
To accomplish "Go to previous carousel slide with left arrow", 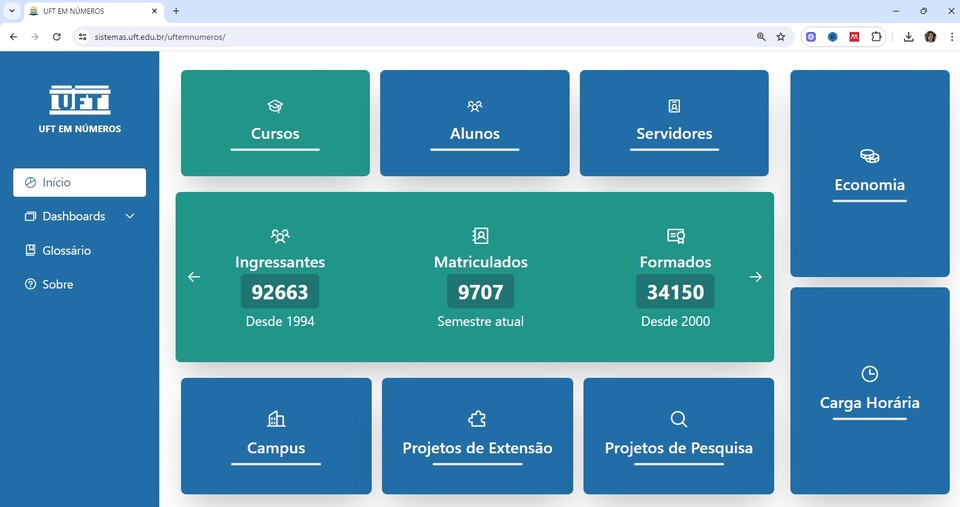I will pyautogui.click(x=194, y=277).
